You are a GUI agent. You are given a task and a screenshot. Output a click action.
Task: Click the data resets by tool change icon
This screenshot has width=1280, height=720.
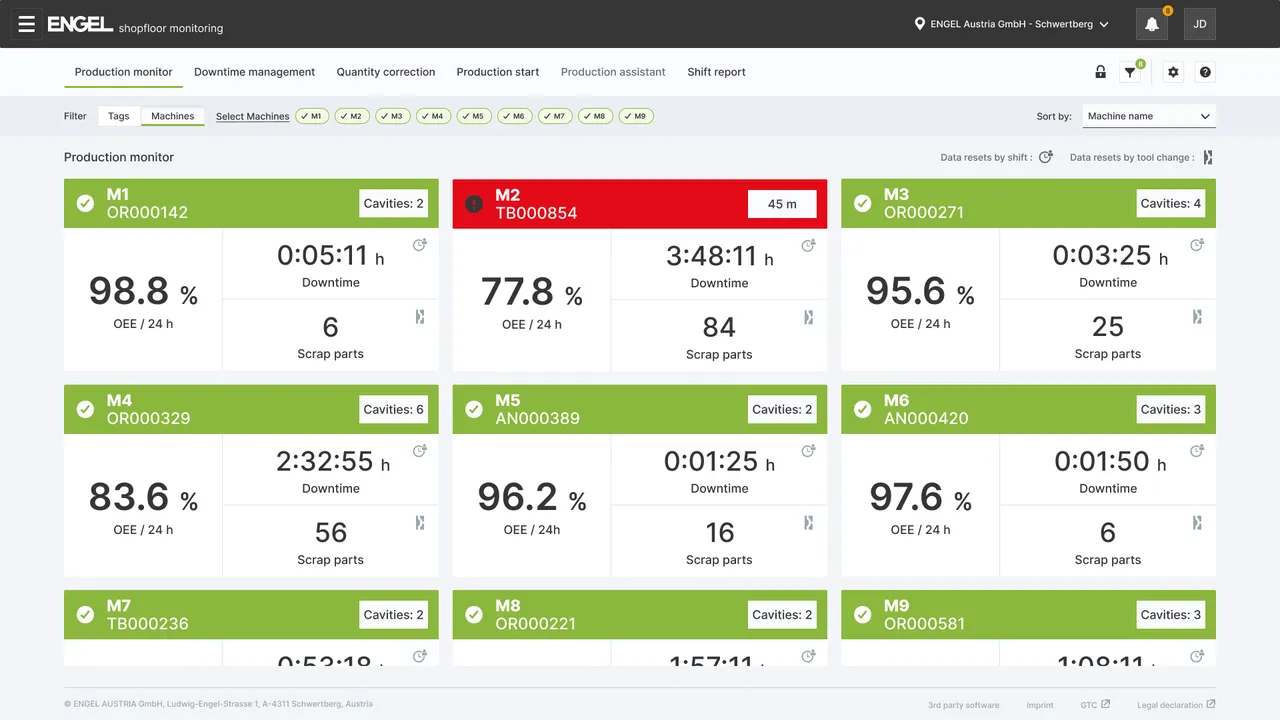tap(1208, 157)
